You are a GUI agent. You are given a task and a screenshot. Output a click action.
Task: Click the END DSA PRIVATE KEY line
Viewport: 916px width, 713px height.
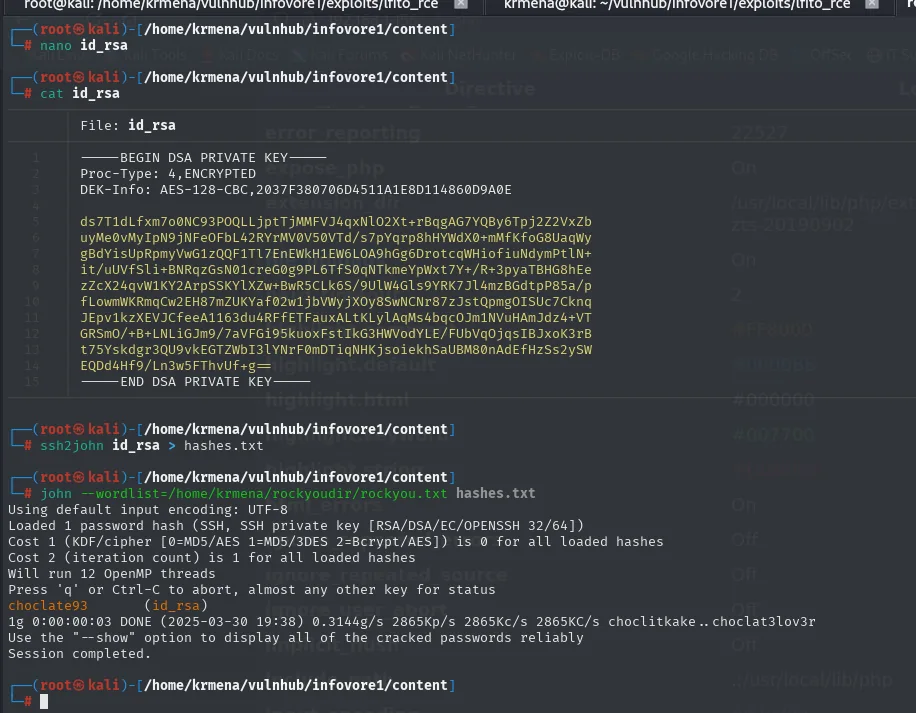[195, 382]
